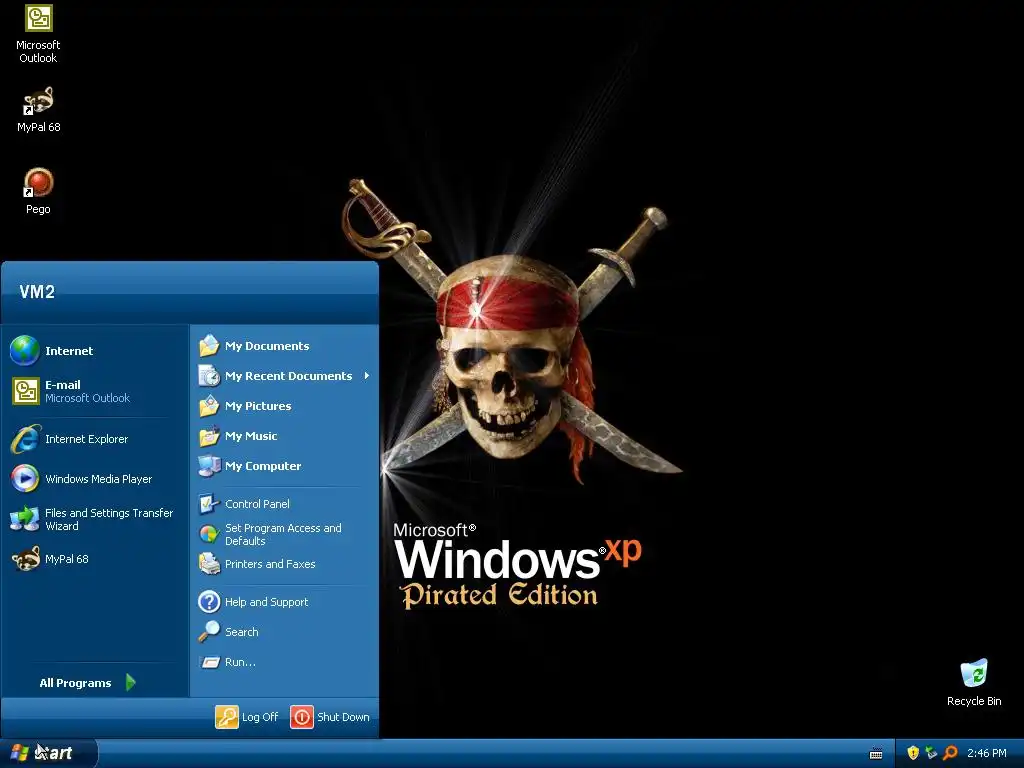Open the My Music folder icon
The width and height of the screenshot is (1024, 768).
[x=209, y=436]
